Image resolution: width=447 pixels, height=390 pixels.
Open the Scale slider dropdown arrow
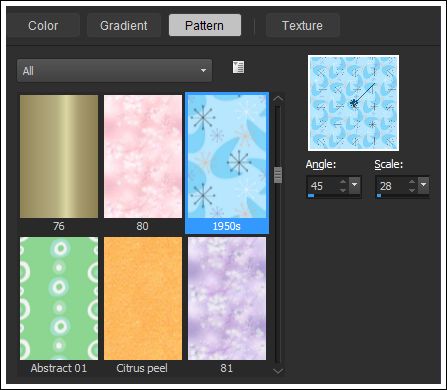click(x=423, y=185)
